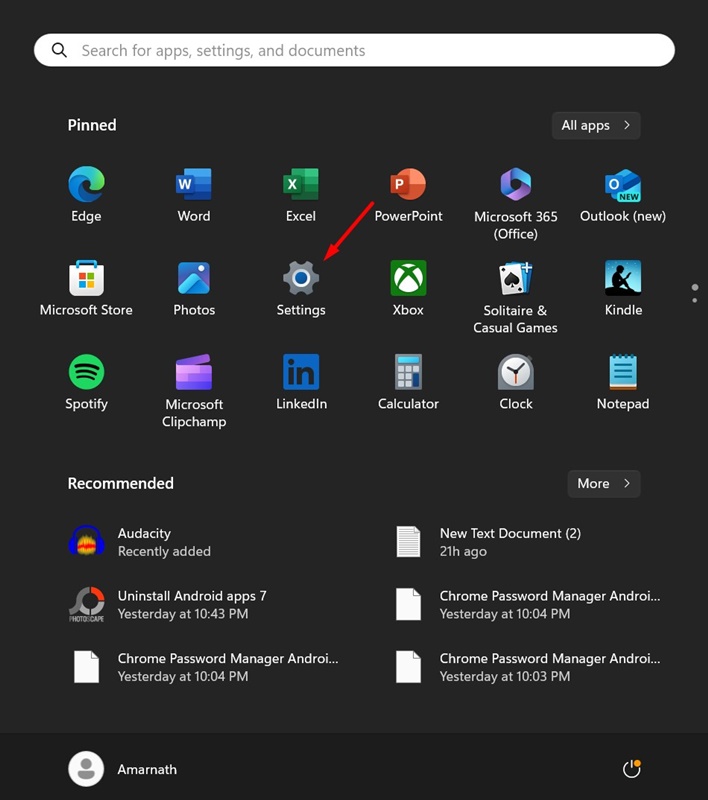This screenshot has height=800, width=708.
Task: Show More recommended items
Action: coord(604,484)
